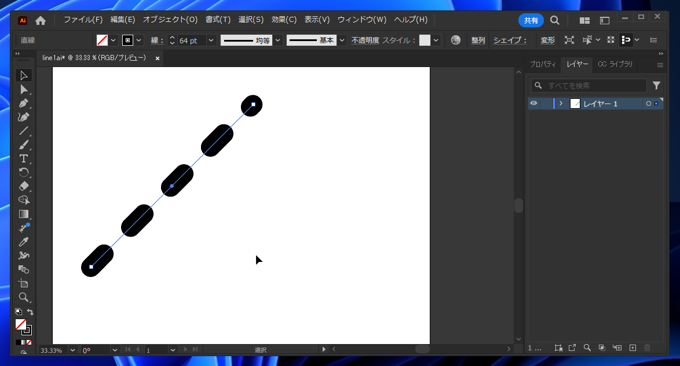680x366 pixels.
Task: Click the Illustrator home icon
Action: (x=40, y=20)
